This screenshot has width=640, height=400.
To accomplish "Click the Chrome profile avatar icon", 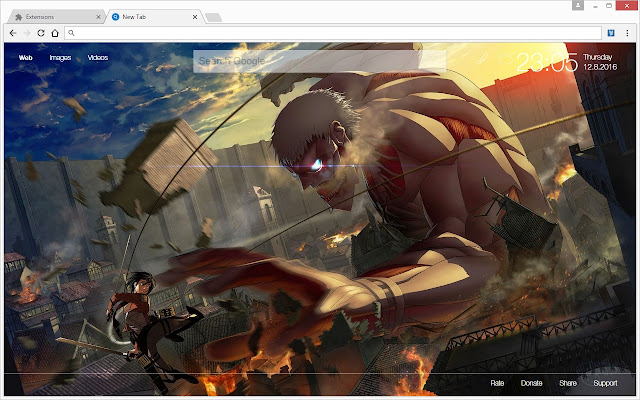I will coord(578,5).
